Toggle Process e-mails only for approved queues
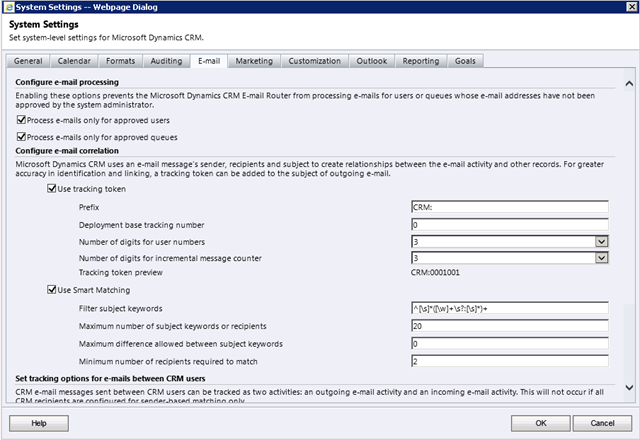640x440 pixels. 22,137
